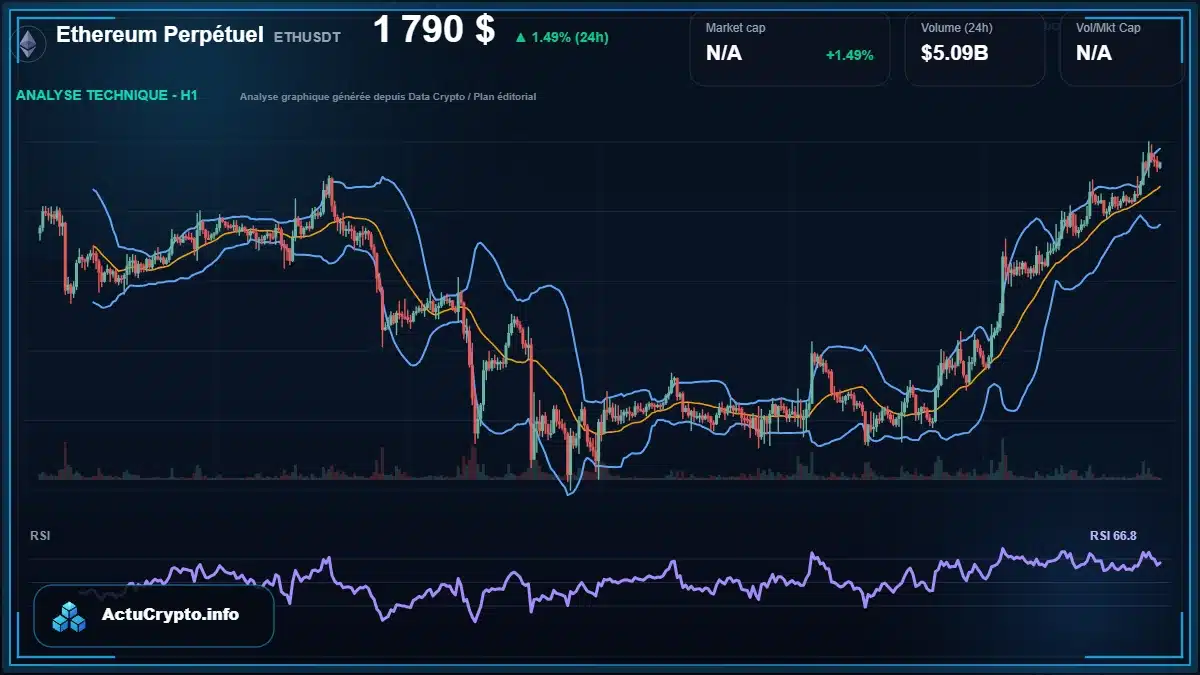Click the Analyse graphique générée subtitle text
Image resolution: width=1200 pixels, height=675 pixels.
[x=388, y=97]
